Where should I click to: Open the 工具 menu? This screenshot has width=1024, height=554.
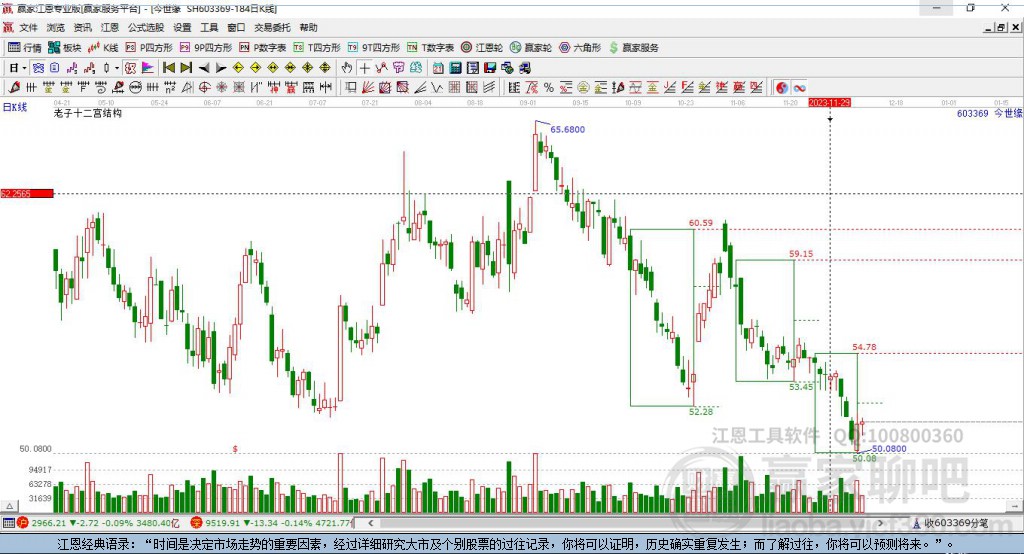209,27
